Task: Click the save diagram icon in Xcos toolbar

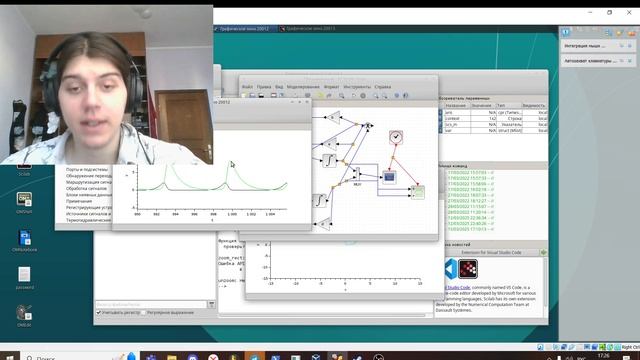Action: click(261, 96)
